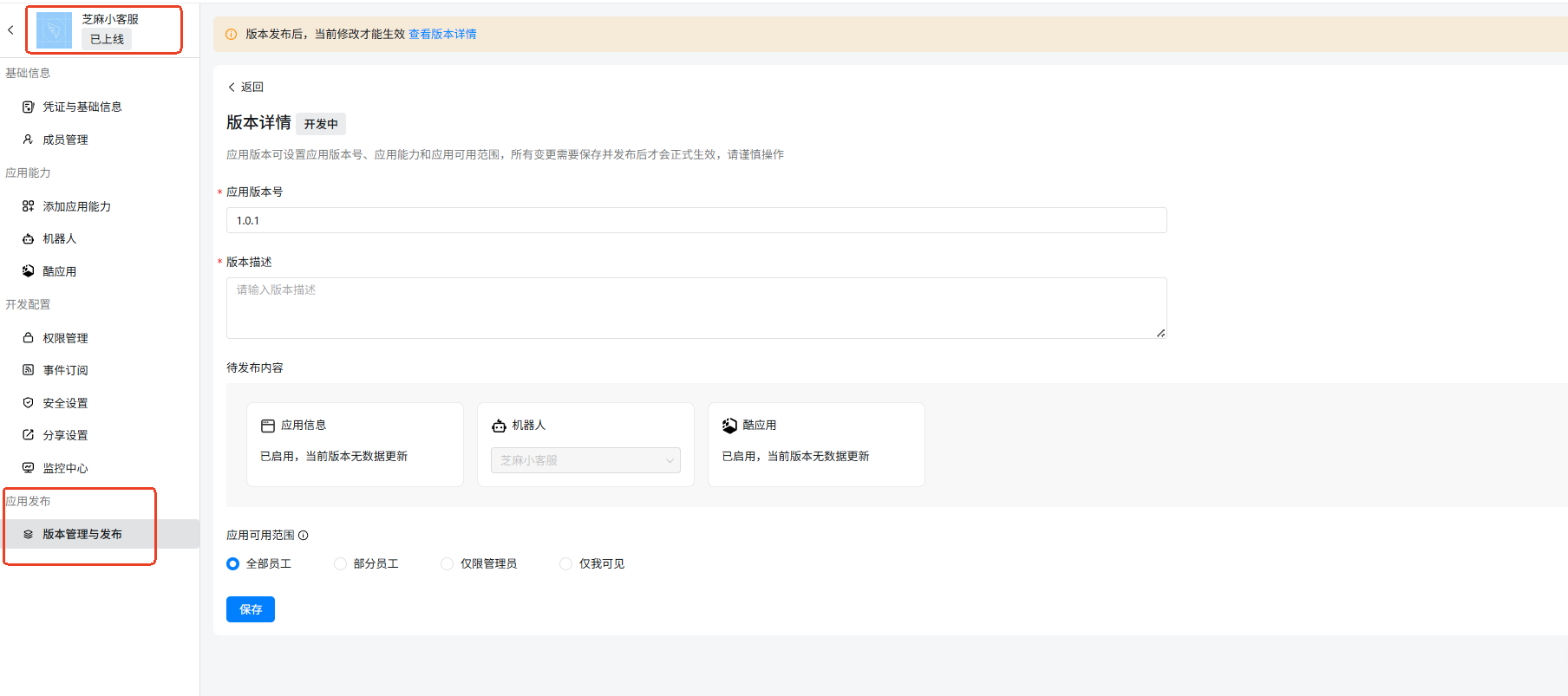Click the 芝麻小客服 app avatar icon

(x=54, y=30)
